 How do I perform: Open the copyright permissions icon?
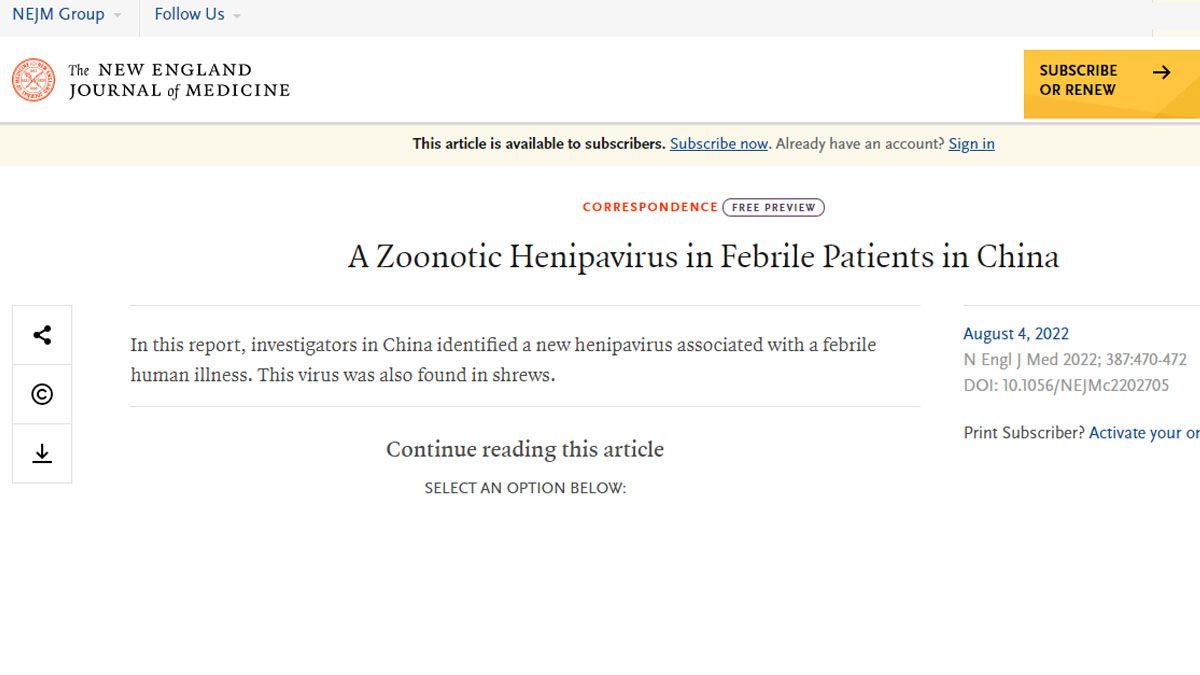pos(42,394)
